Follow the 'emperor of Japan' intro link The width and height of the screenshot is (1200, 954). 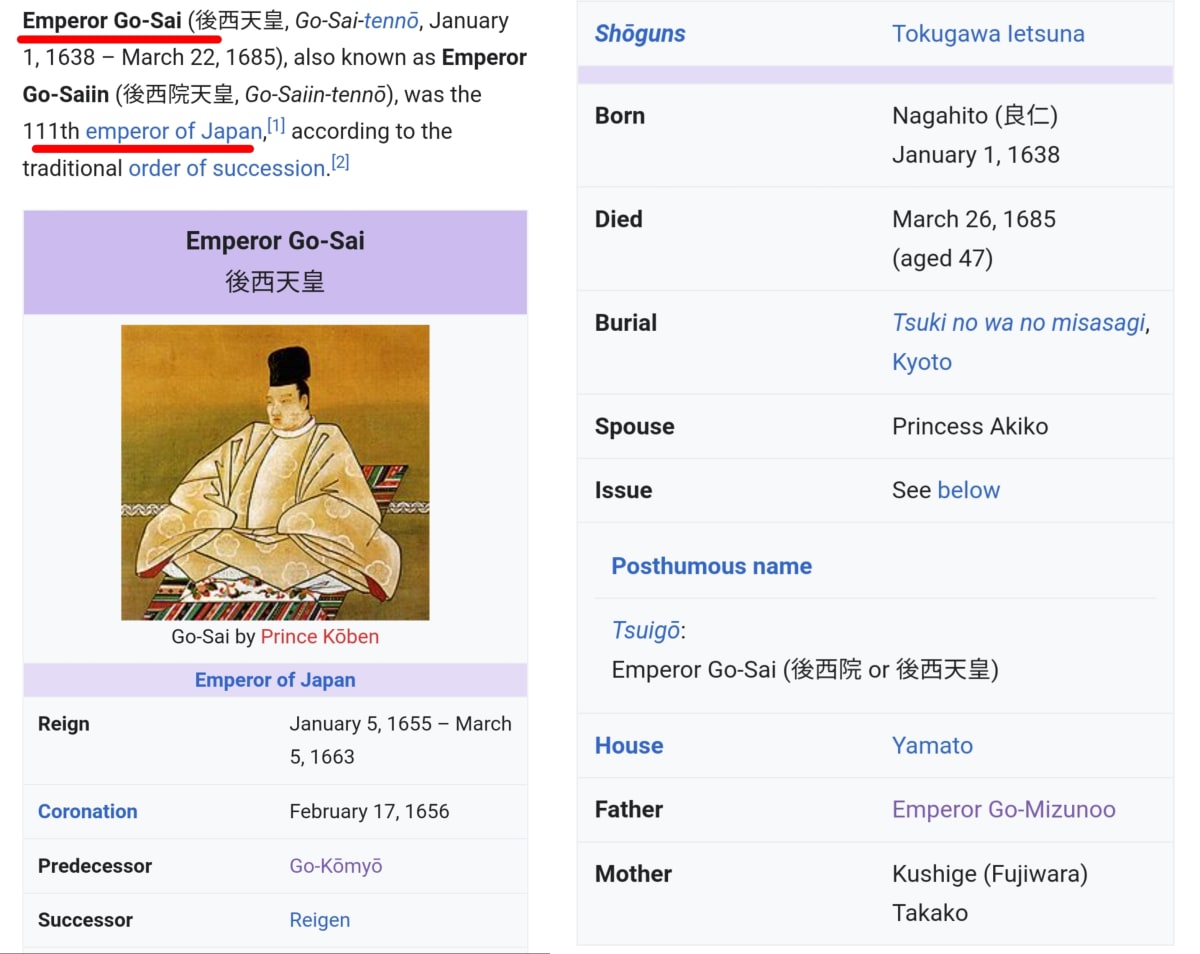point(174,131)
